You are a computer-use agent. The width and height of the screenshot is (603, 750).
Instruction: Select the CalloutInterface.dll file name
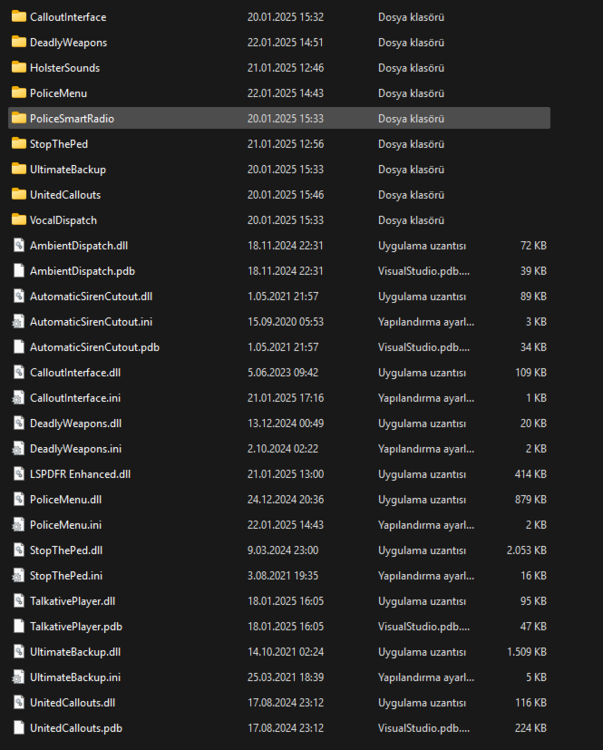[75, 372]
